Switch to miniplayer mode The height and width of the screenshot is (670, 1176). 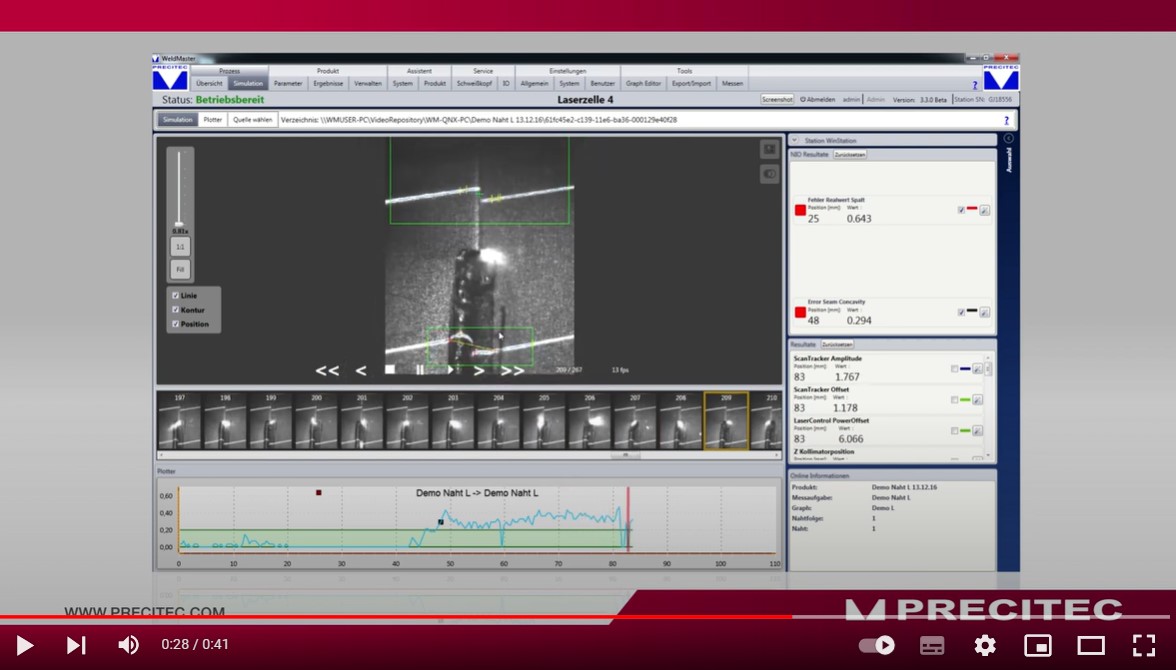pyautogui.click(x=1038, y=645)
